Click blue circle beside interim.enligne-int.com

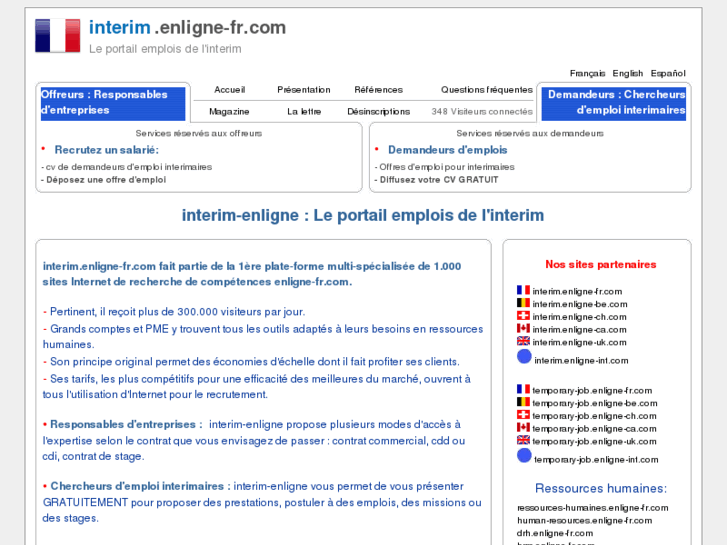(x=524, y=357)
